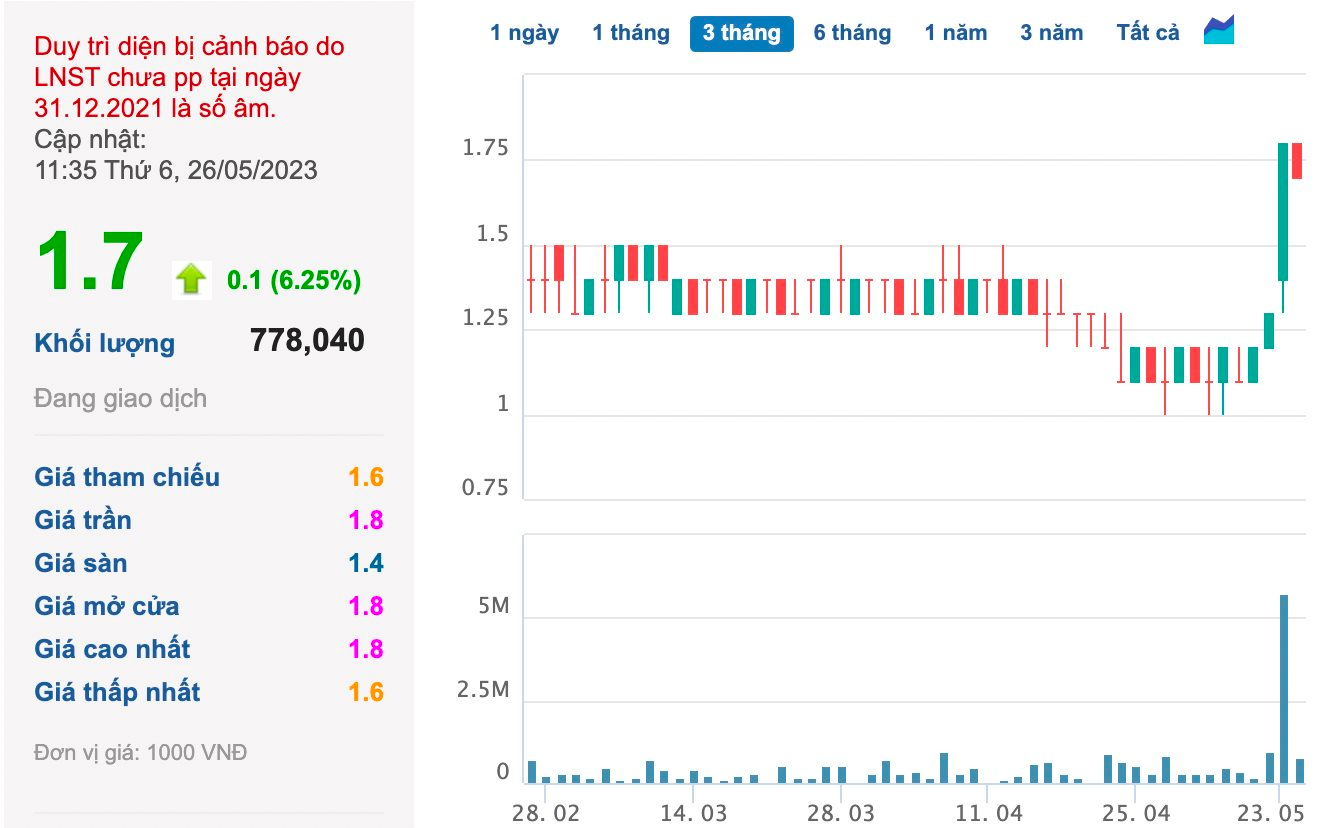Select the '1 năm' time range tab
The height and width of the screenshot is (828, 1318).
(955, 33)
